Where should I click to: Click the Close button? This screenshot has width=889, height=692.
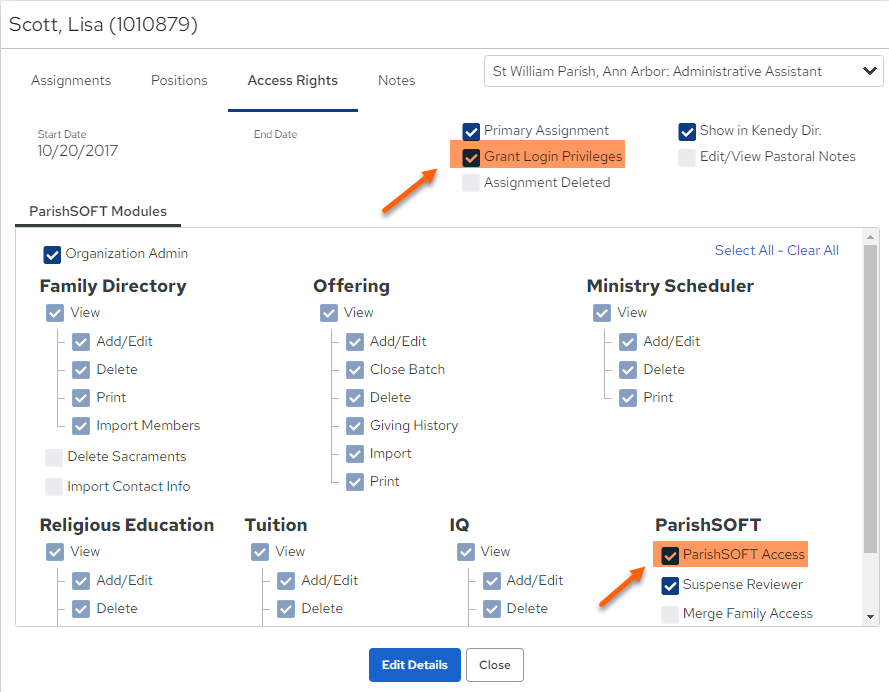[494, 665]
